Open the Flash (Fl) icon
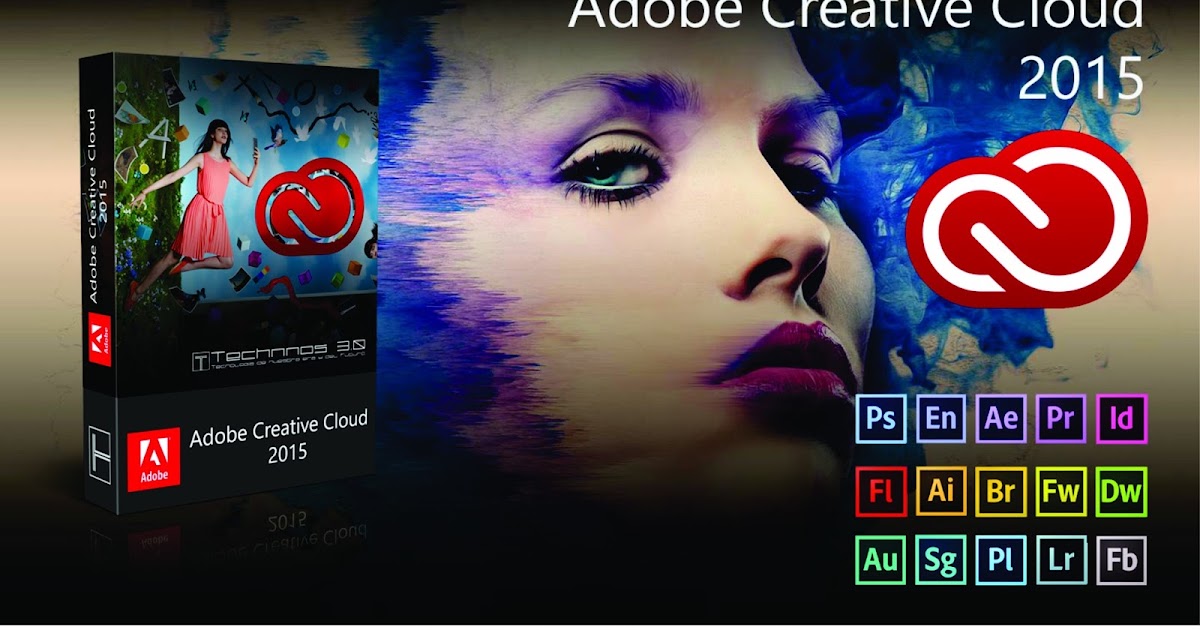The image size is (1200, 630). pyautogui.click(x=881, y=491)
